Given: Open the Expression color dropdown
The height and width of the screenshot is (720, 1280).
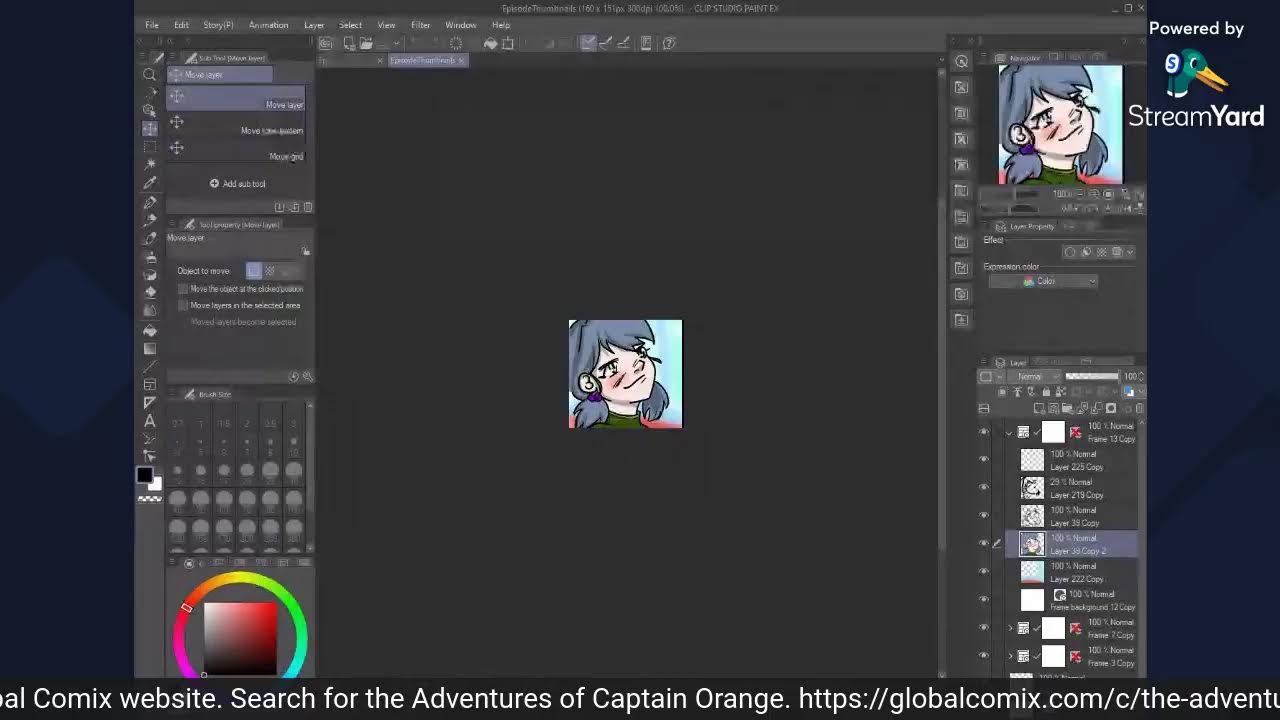Looking at the screenshot, I should point(1043,281).
